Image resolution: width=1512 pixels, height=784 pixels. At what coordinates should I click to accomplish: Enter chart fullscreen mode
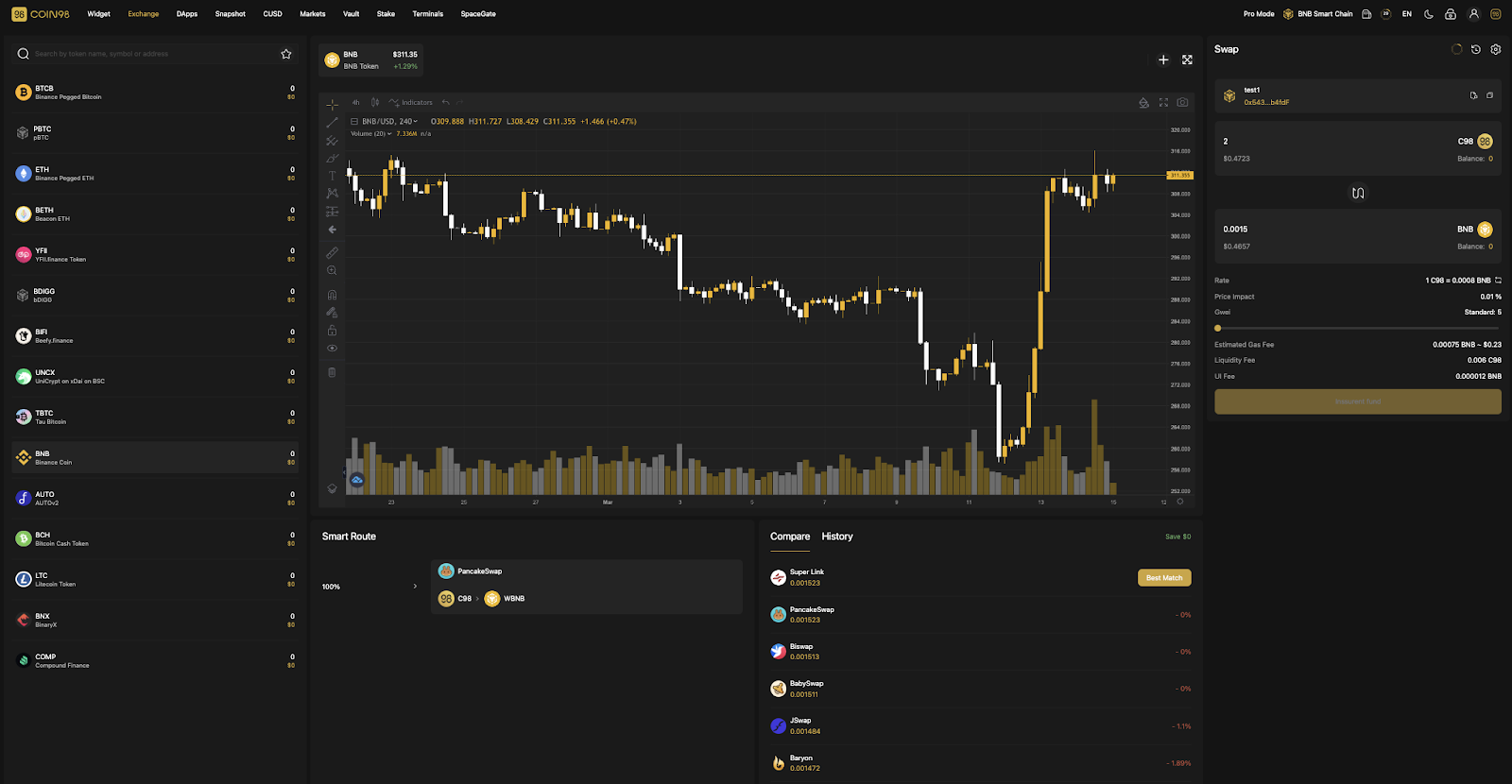(1163, 102)
